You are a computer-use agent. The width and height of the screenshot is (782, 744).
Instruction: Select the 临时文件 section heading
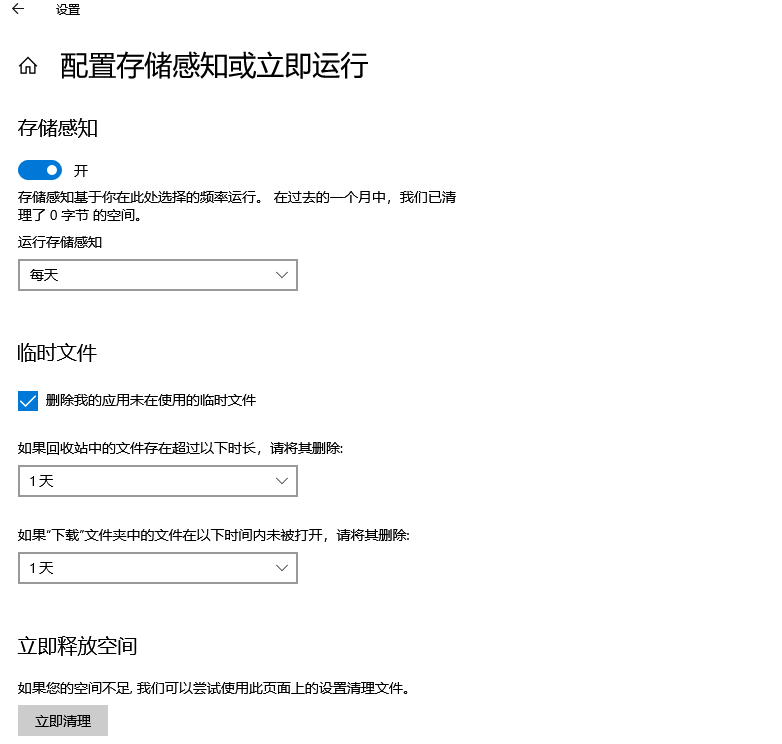click(x=58, y=353)
